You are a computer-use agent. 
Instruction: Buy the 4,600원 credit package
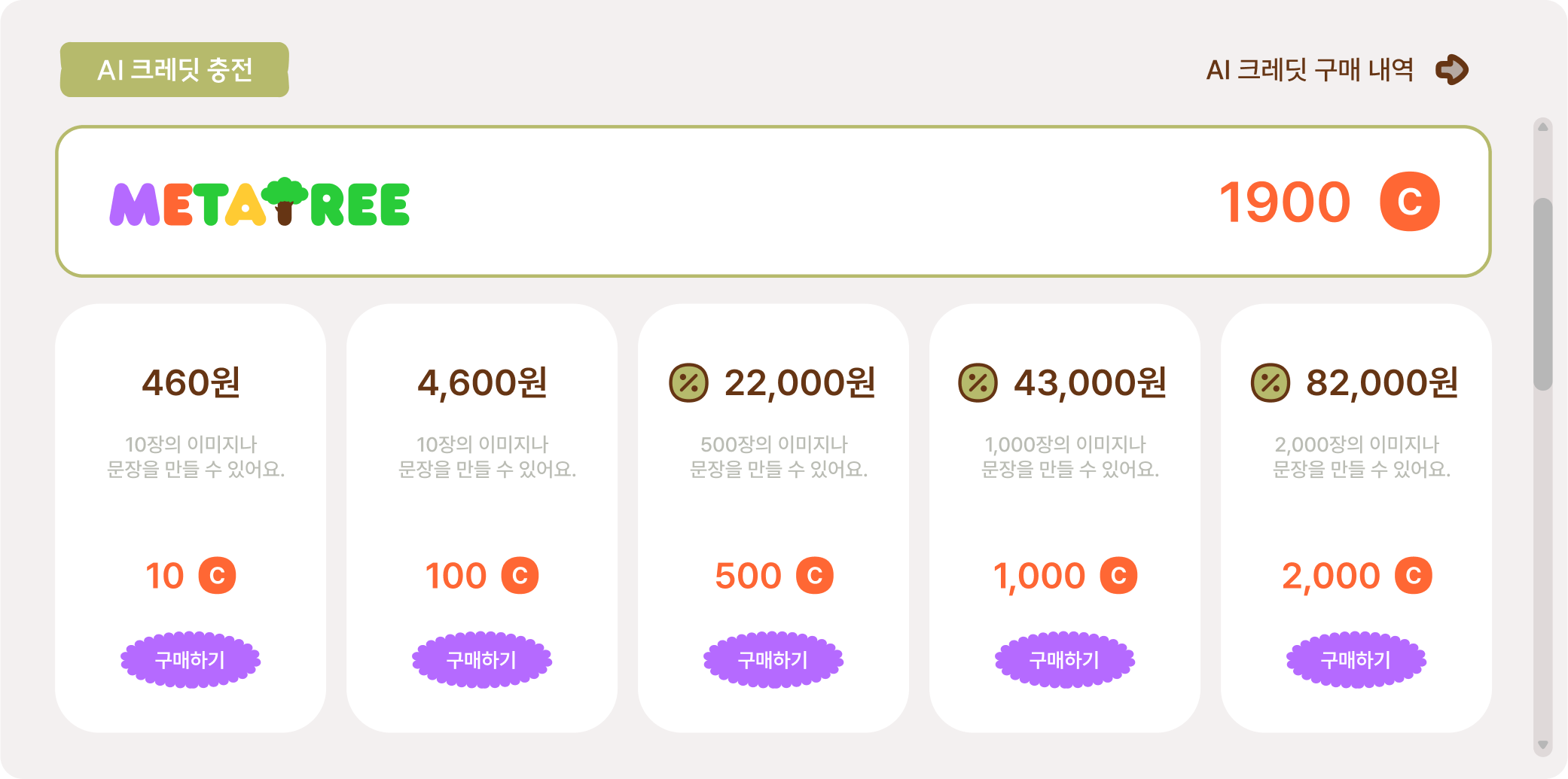(482, 660)
